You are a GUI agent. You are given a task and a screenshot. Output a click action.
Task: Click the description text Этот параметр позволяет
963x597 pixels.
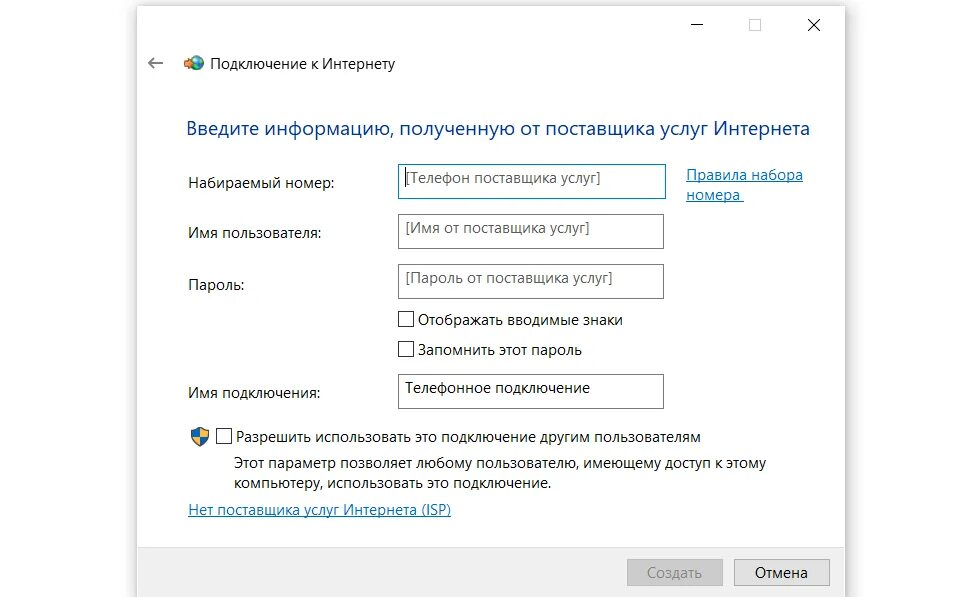click(500, 473)
